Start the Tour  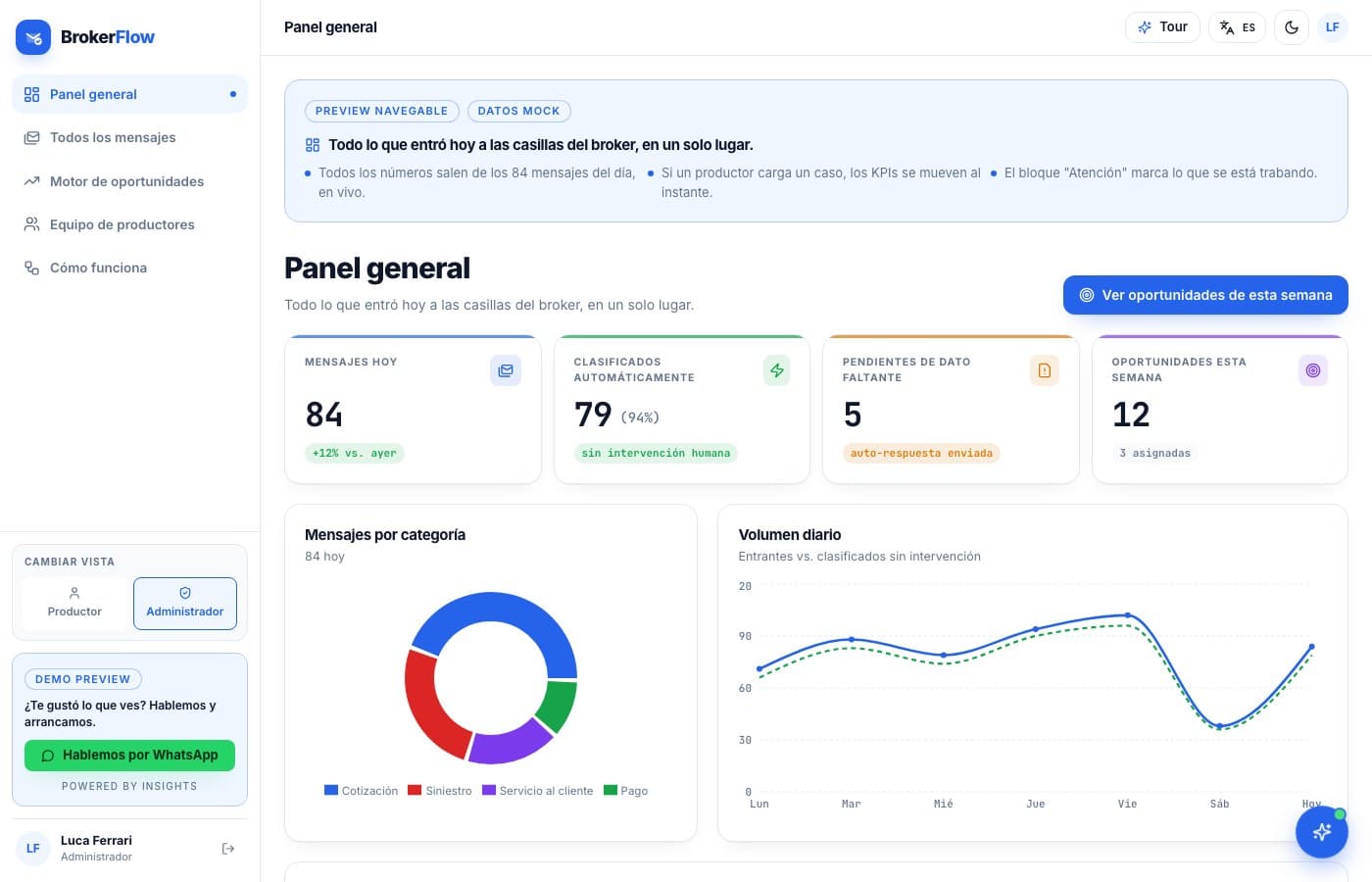pos(1162,27)
